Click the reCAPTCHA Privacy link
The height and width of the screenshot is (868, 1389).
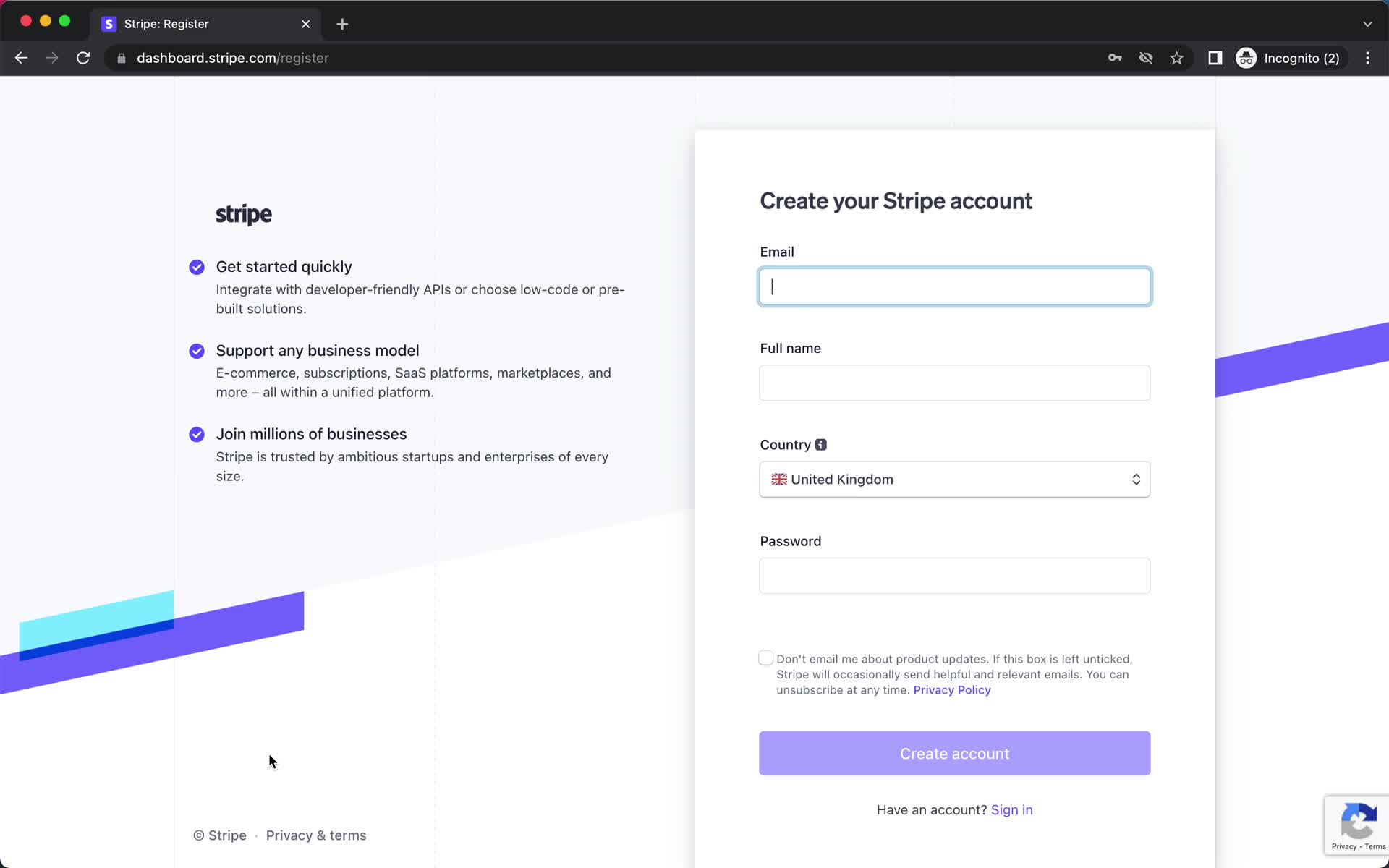(x=1343, y=846)
